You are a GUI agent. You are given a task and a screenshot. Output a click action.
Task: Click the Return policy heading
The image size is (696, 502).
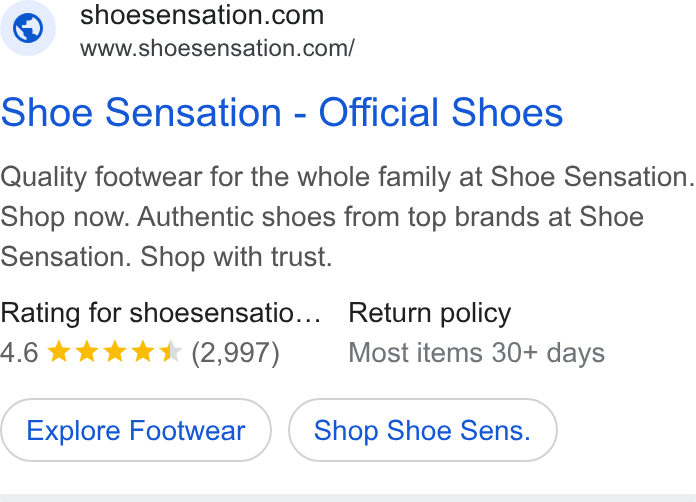(430, 313)
